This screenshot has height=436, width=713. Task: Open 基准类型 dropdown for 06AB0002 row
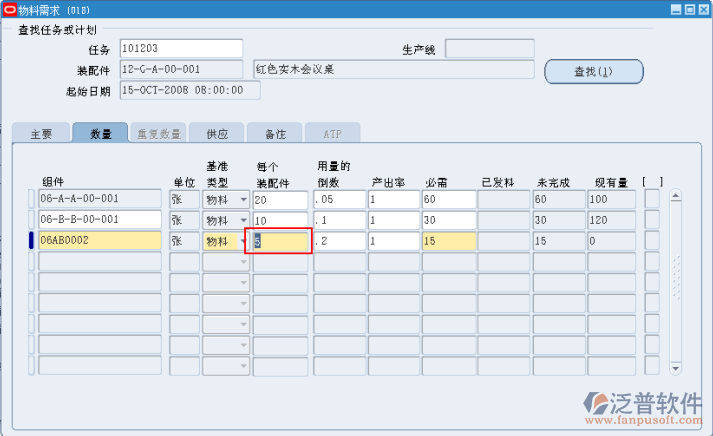click(243, 242)
